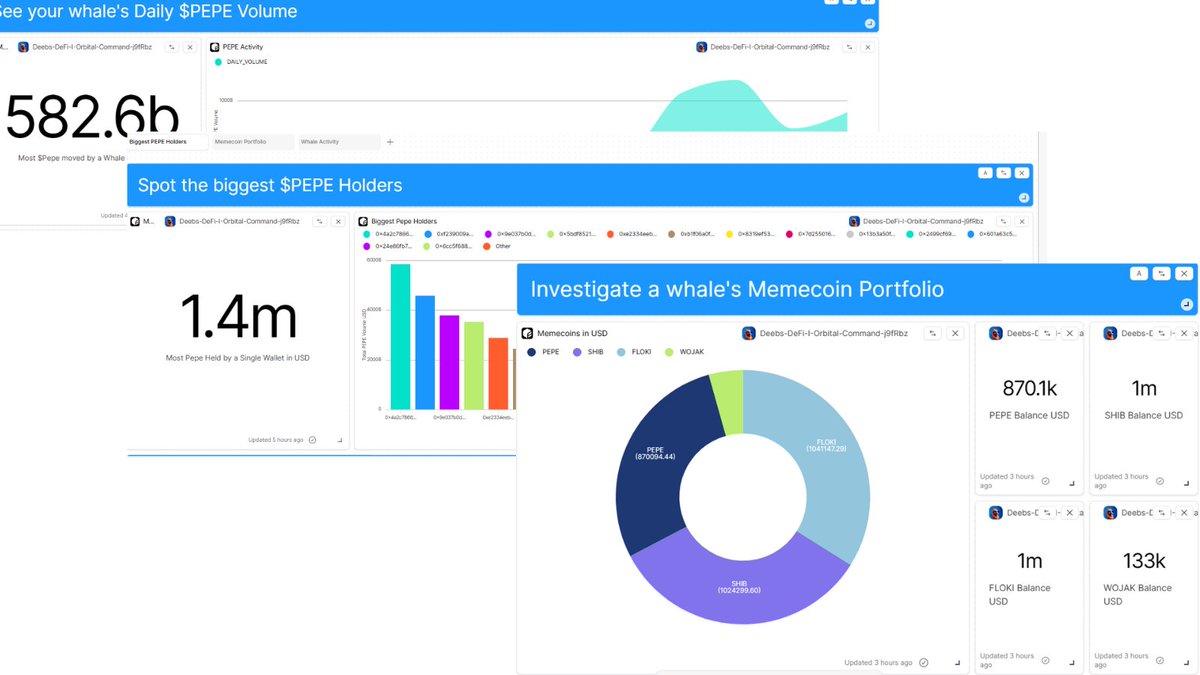Viewport: 1200px width, 675px height.
Task: Click swap icon on PEPE Balance USD card
Action: pyautogui.click(x=1048, y=333)
